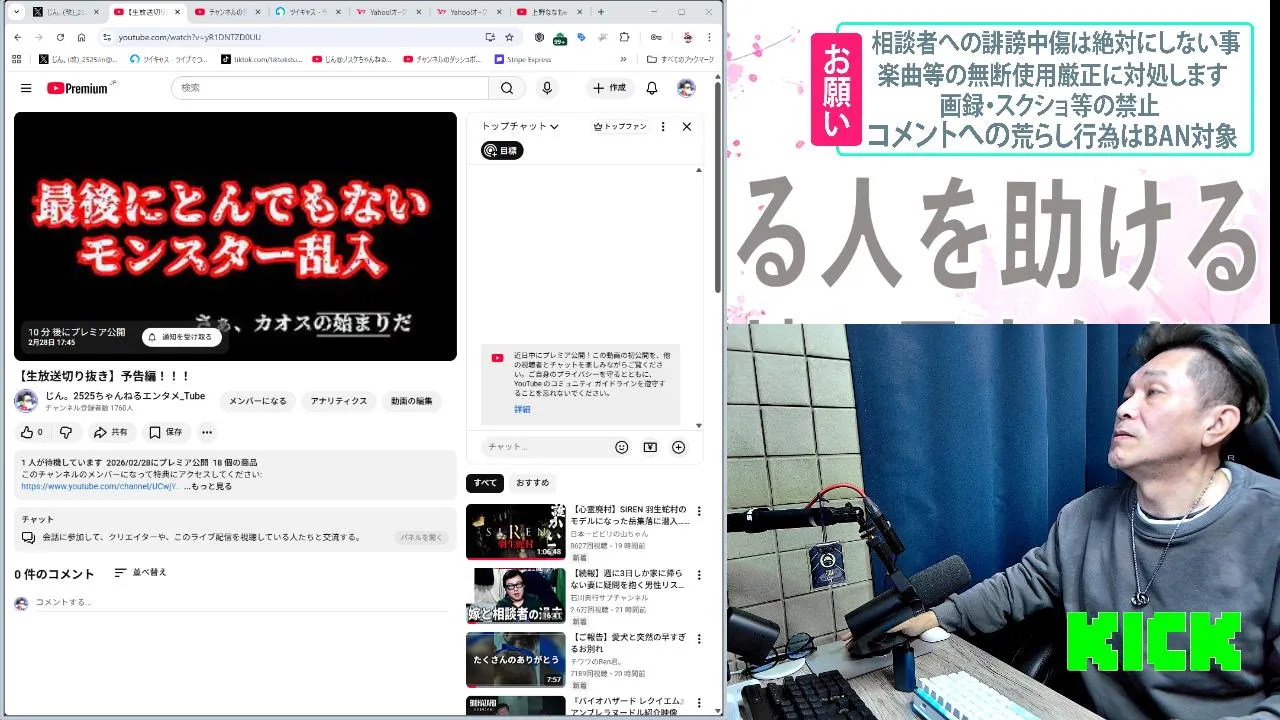
Task: Open the browser extensions puzzle icon
Action: tap(624, 37)
